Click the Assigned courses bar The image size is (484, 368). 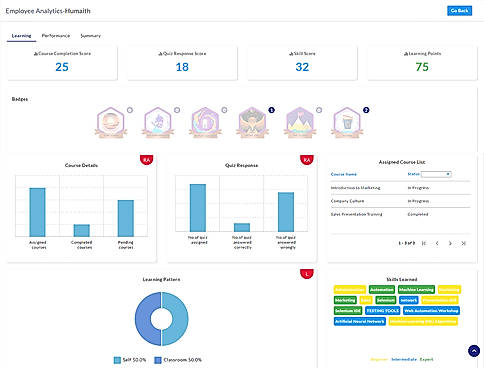(x=37, y=212)
